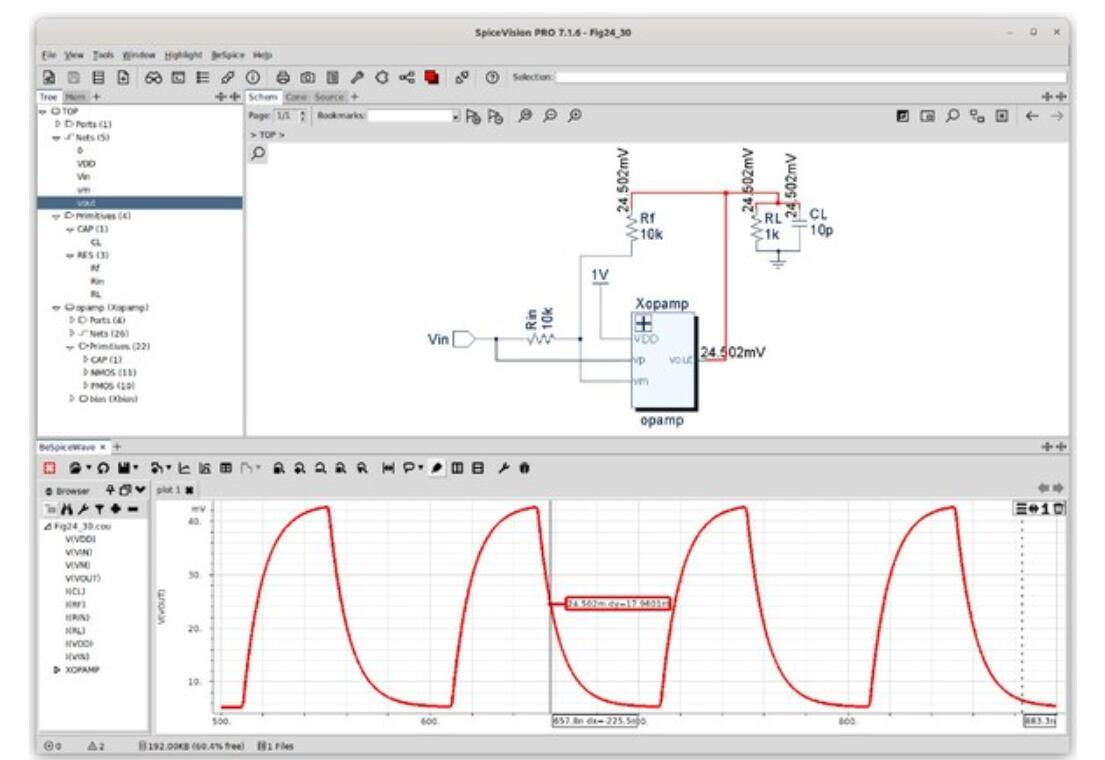Open the BeSpice menu

click(x=228, y=55)
